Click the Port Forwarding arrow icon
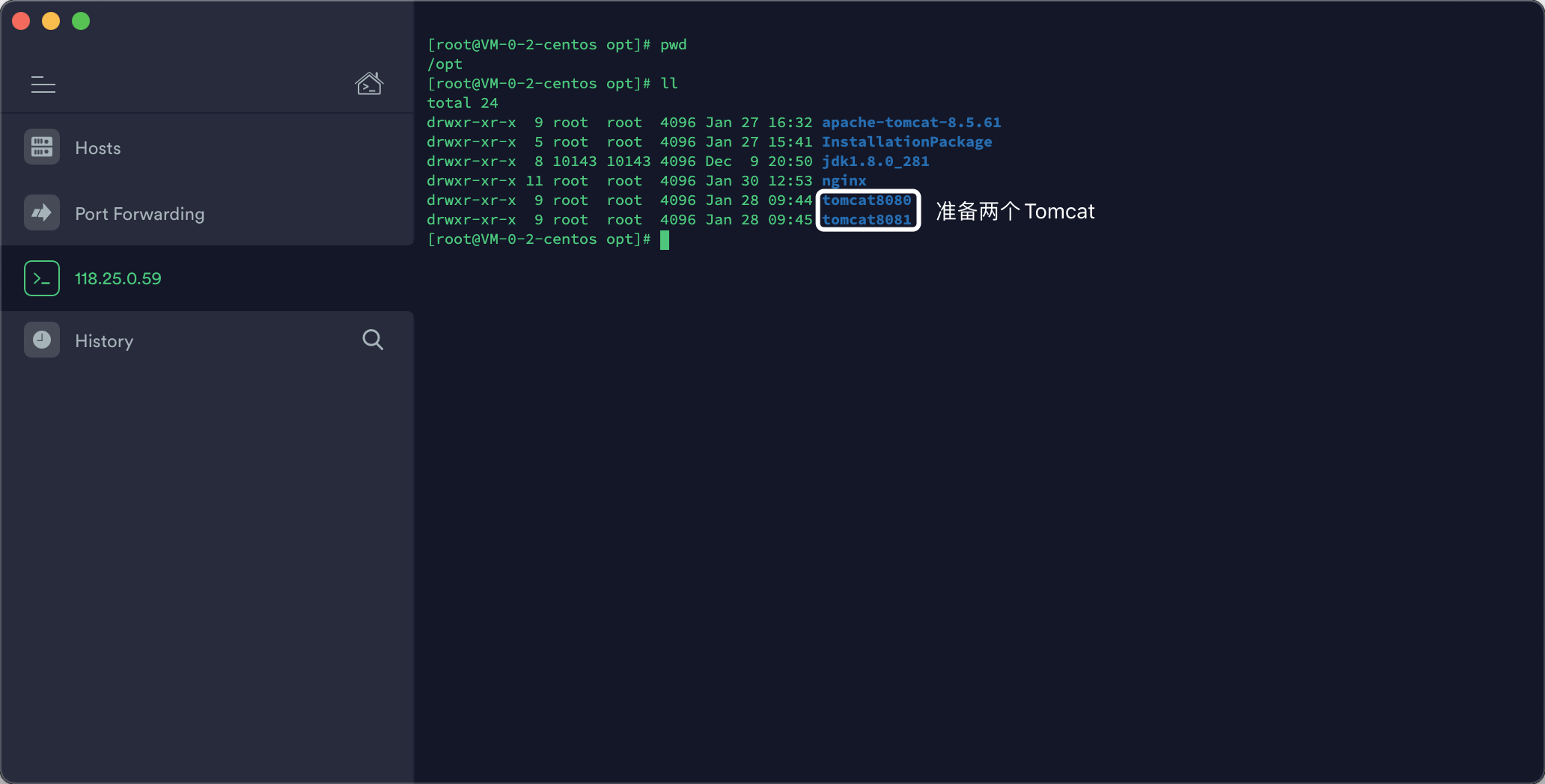1545x784 pixels. (42, 213)
